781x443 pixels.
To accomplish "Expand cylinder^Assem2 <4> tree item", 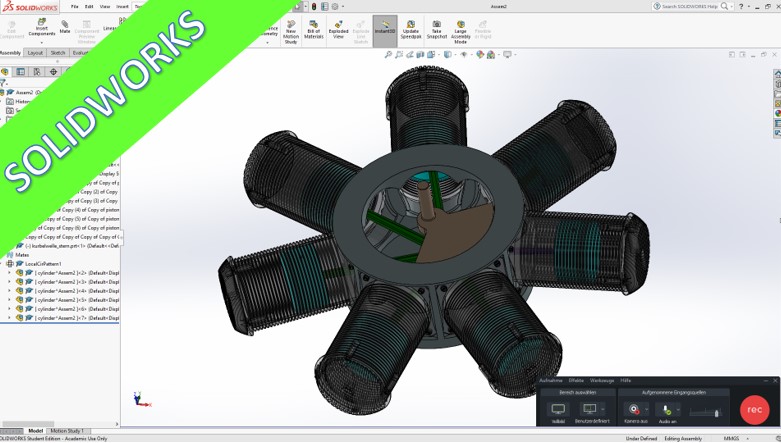I will [x=9, y=291].
